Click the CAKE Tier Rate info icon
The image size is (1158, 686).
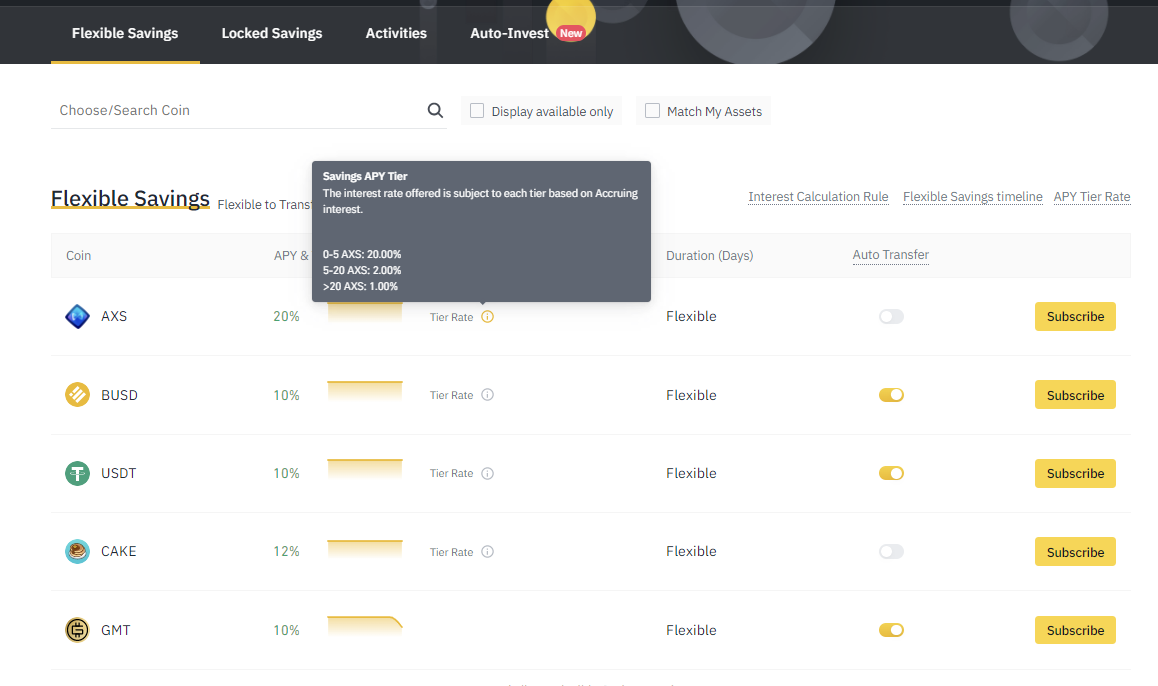(487, 552)
